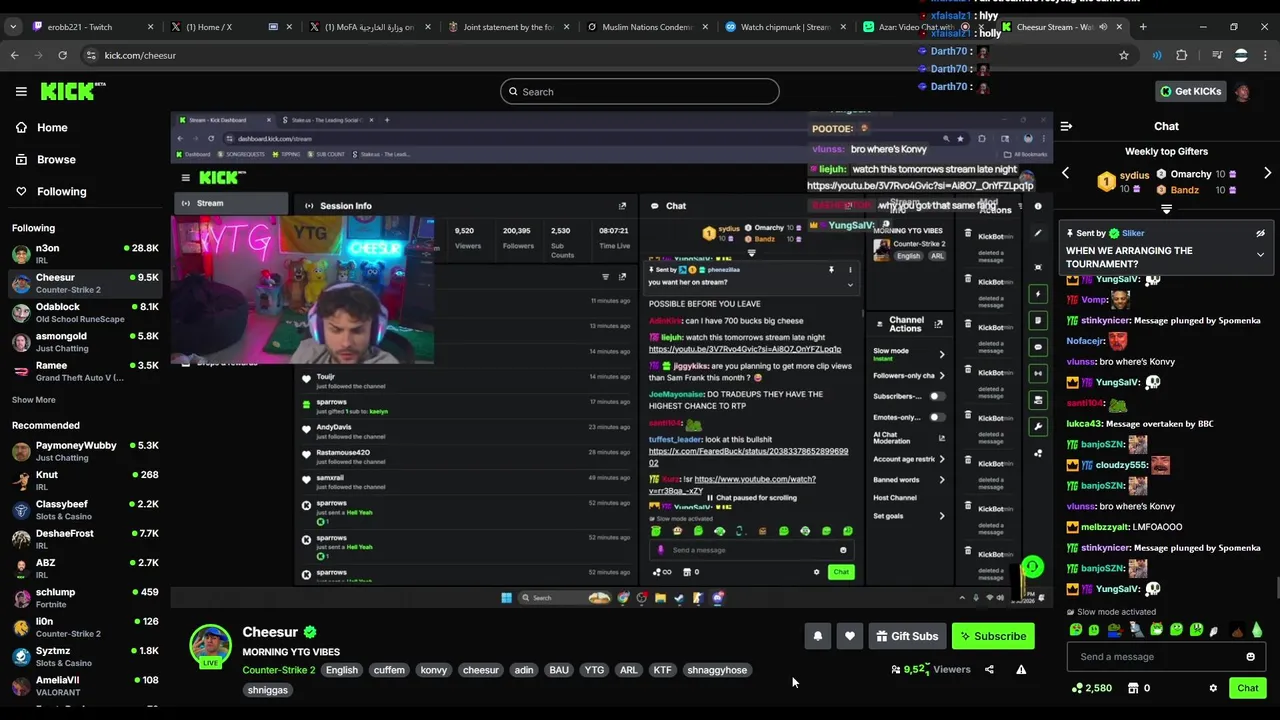Click the Kick search field
This screenshot has height=720, width=1280.
tap(640, 92)
